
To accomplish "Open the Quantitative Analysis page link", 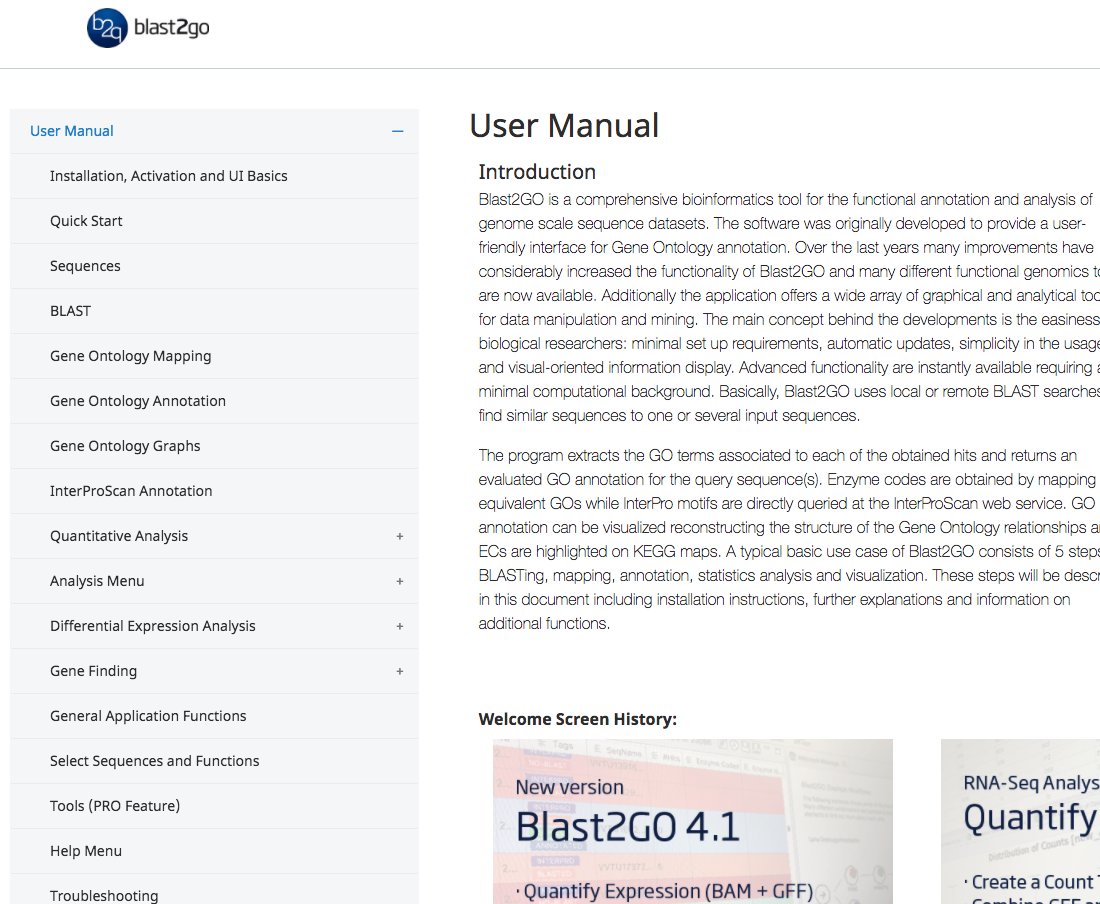I will click(119, 536).
